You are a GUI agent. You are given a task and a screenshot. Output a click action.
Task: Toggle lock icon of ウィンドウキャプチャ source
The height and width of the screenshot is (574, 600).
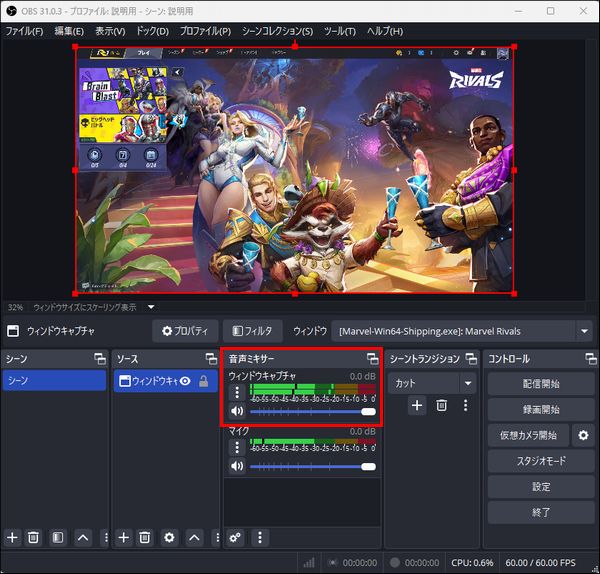(x=204, y=381)
